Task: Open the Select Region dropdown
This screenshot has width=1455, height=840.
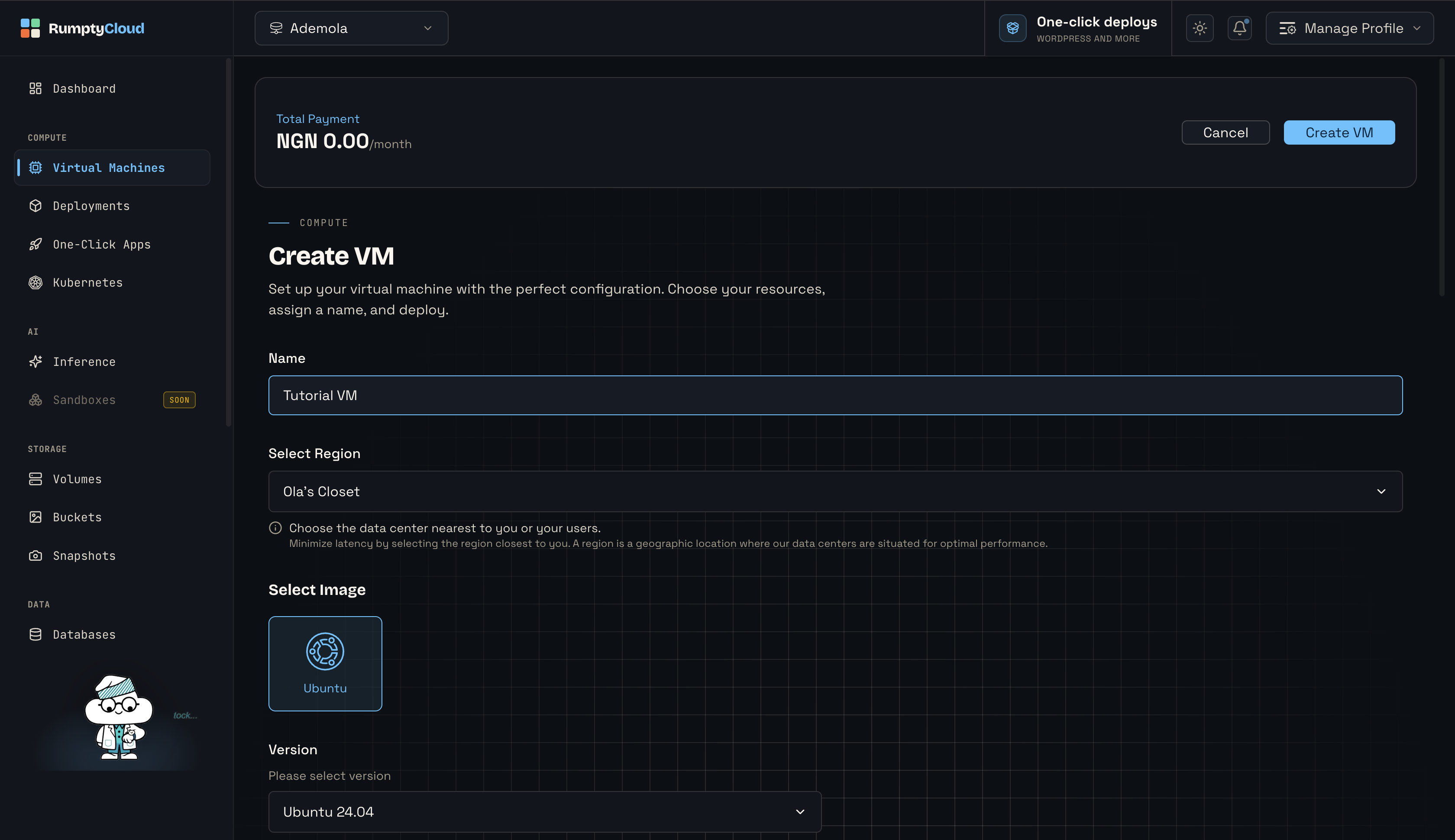Action: (x=835, y=491)
